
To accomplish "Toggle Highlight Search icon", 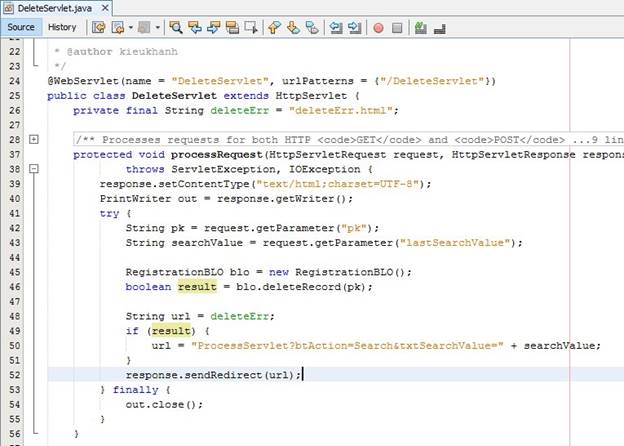I will [232, 27].
